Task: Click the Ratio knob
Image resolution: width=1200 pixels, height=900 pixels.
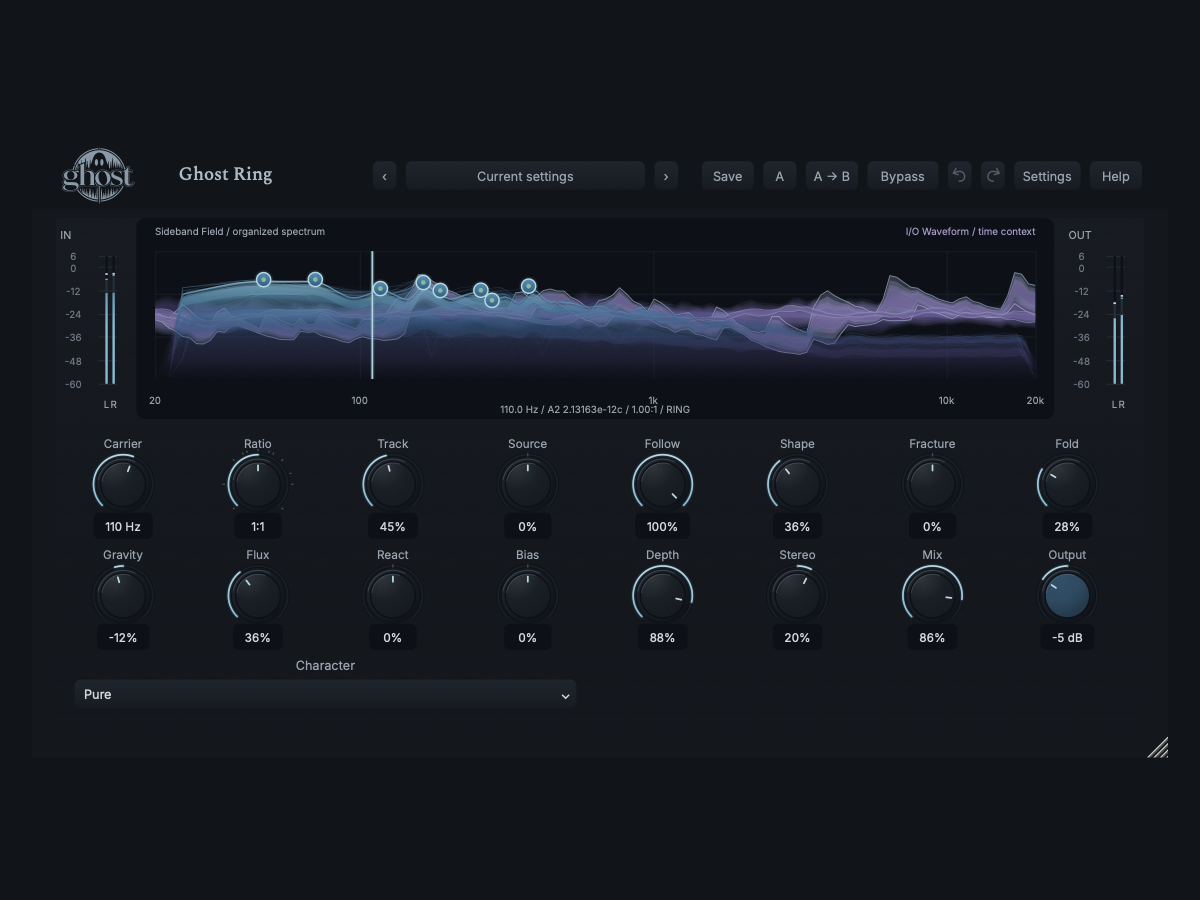Action: point(258,485)
